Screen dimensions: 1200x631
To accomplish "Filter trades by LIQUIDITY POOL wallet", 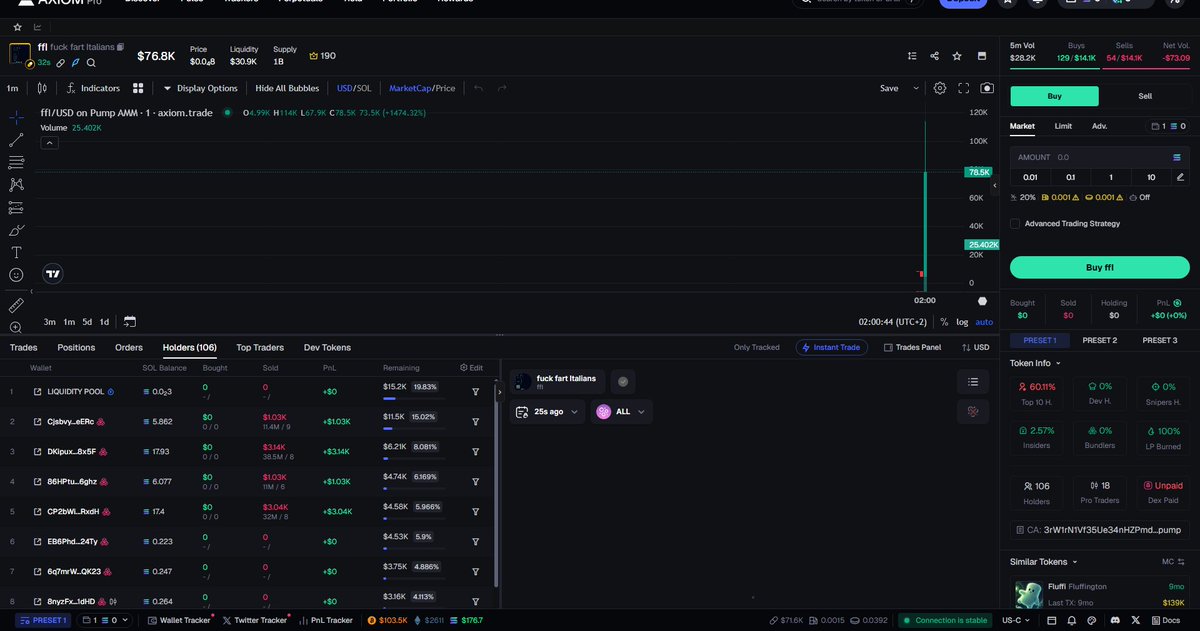I will [476, 392].
